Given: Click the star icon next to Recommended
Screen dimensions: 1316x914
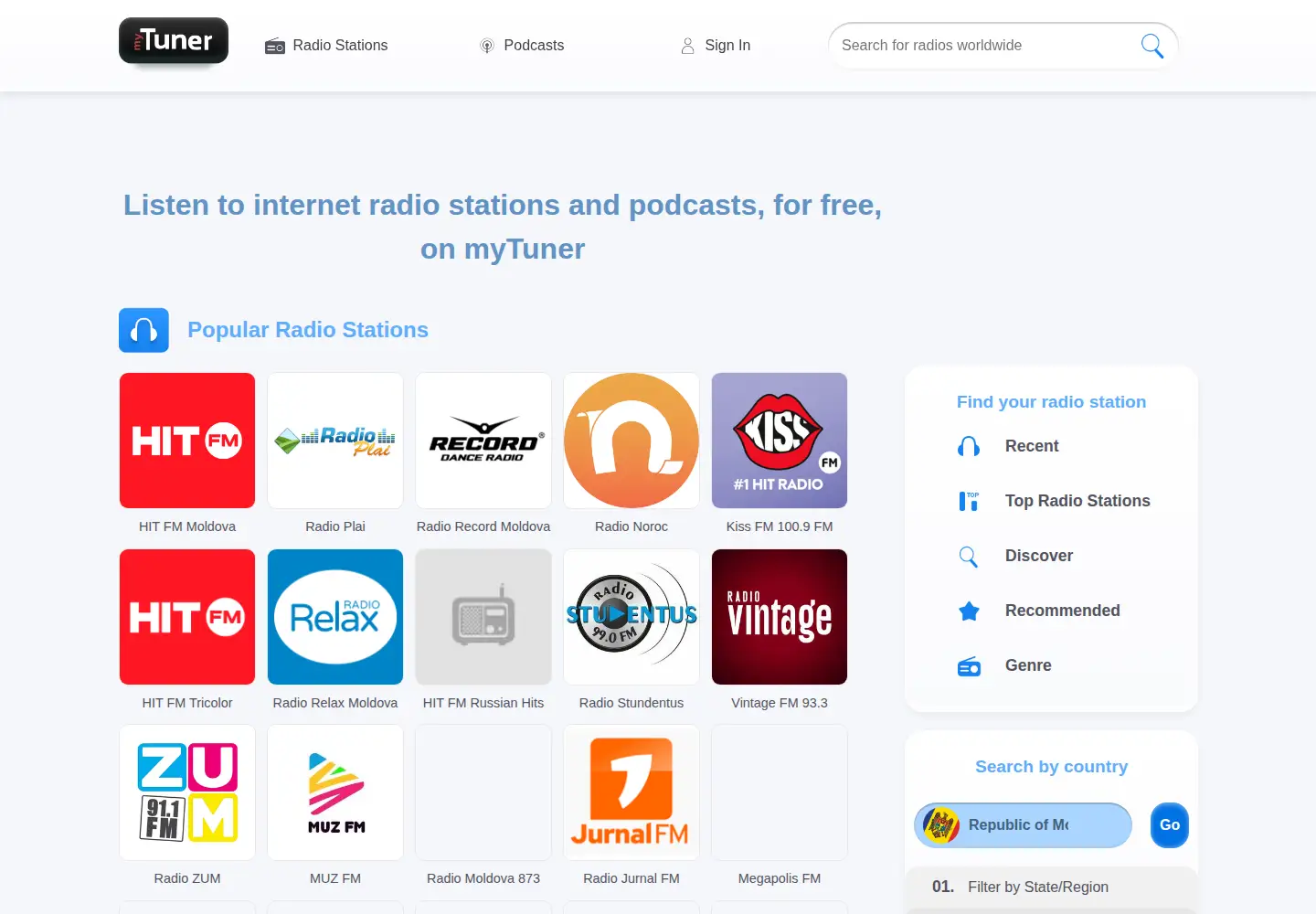Looking at the screenshot, I should pyautogui.click(x=969, y=611).
